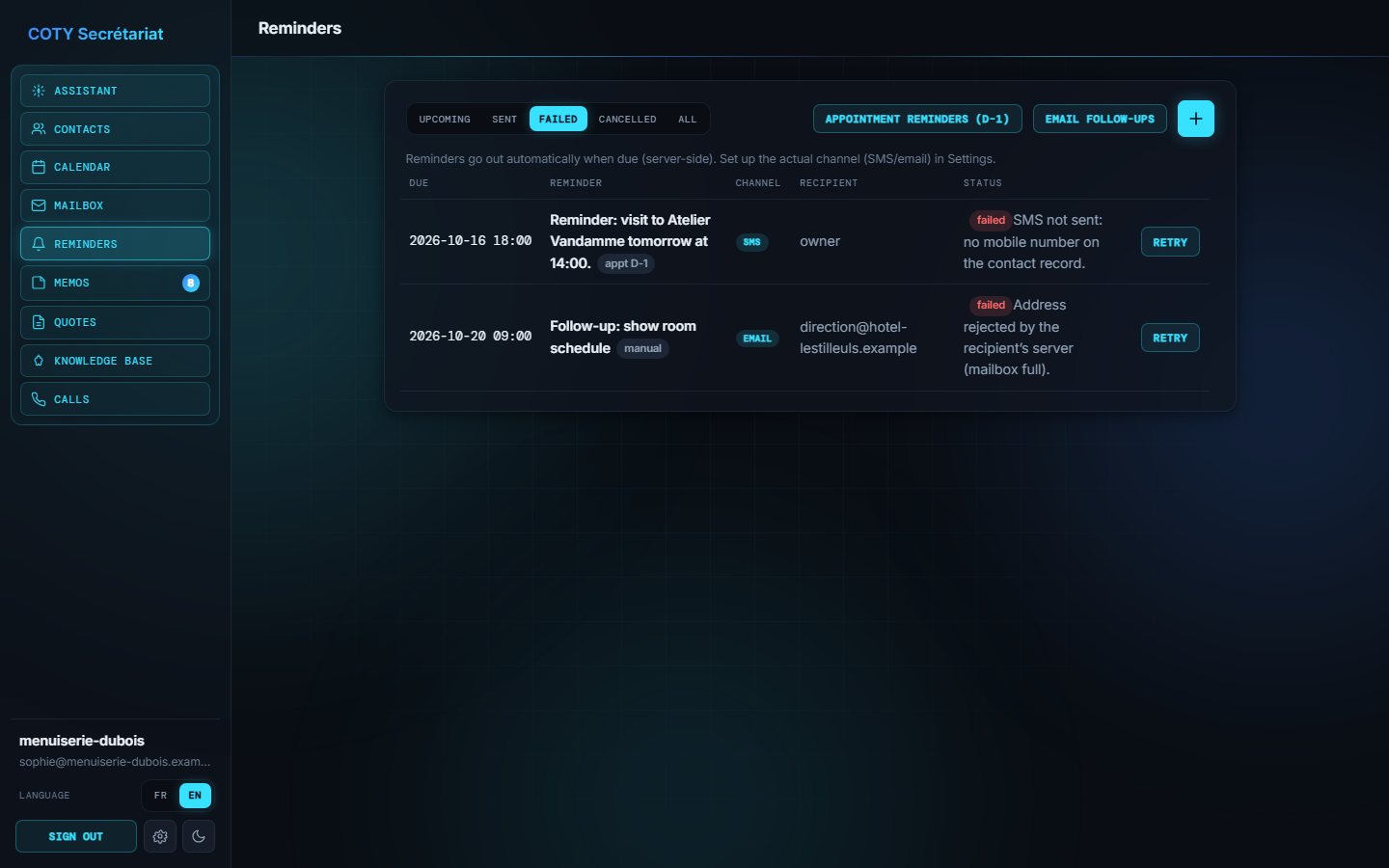
Task: Click the Memos document icon
Action: (39, 283)
